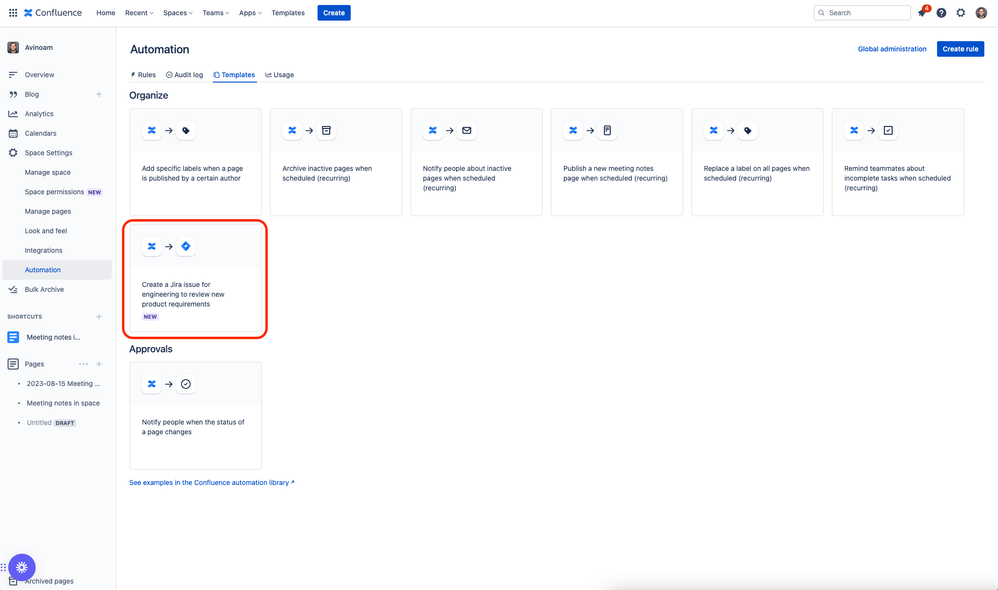Open the settings gear icon
998x590 pixels.
(961, 12)
